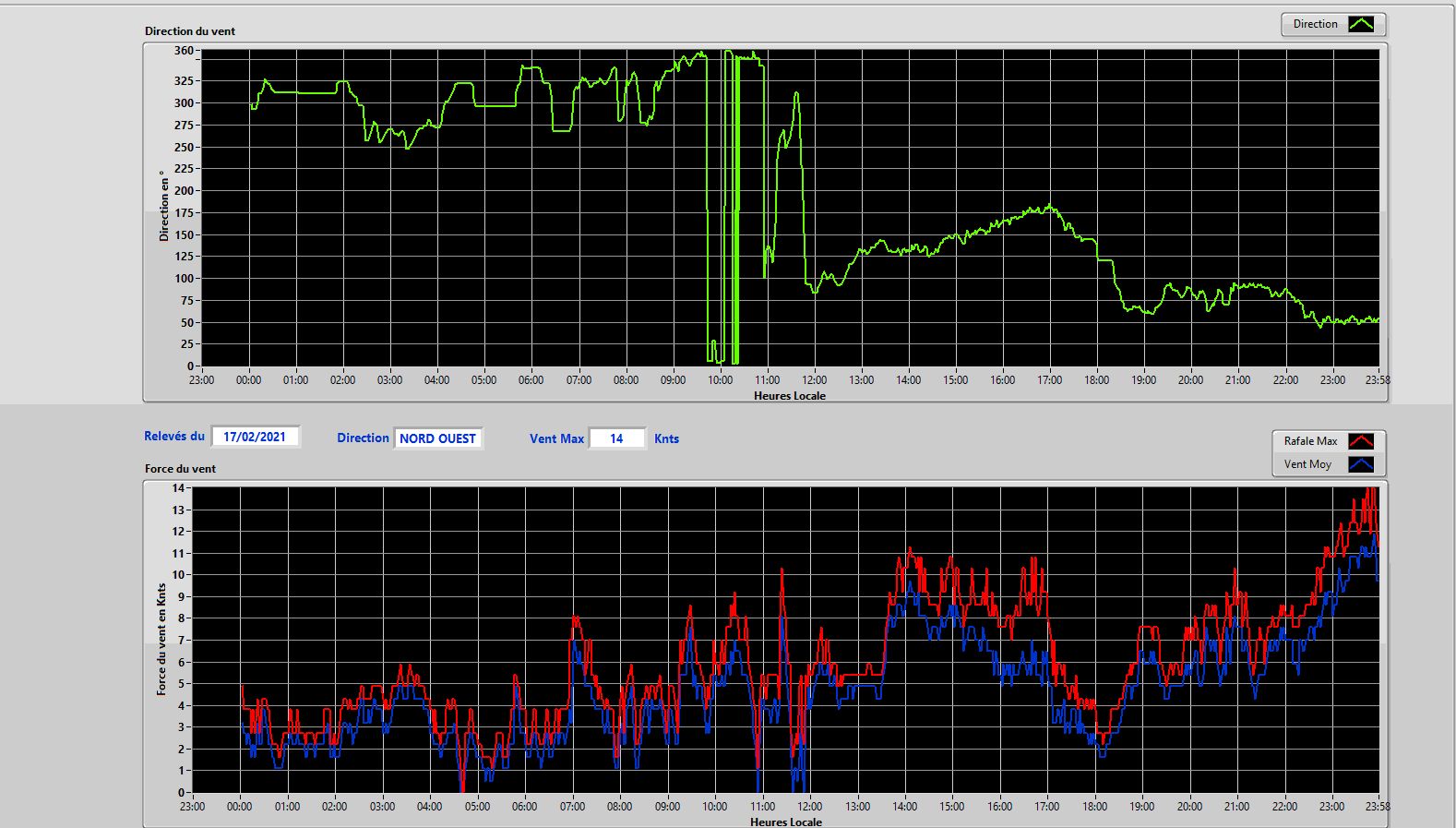The image size is (1456, 828).
Task: Click the 360 value on direction axis
Action: pos(184,51)
